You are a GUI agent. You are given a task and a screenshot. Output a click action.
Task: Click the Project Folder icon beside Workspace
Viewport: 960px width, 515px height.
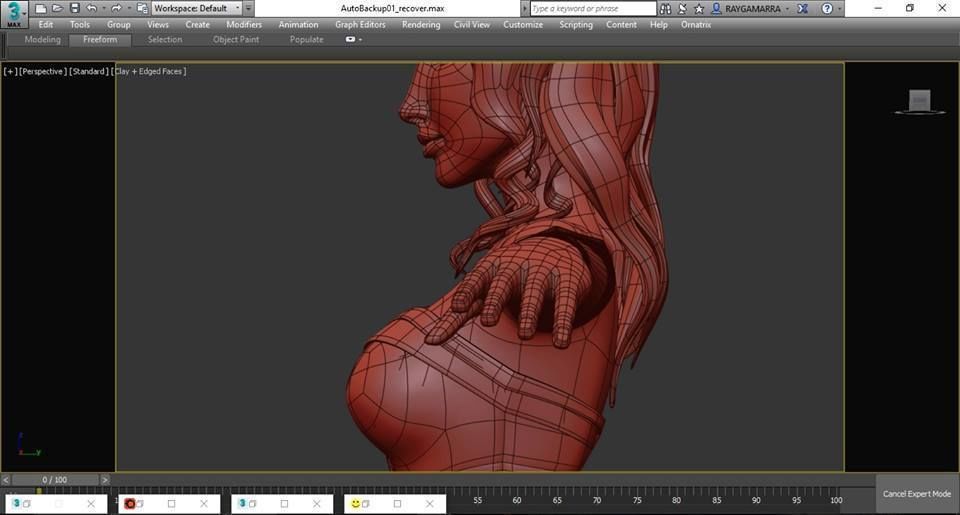pyautogui.click(x=142, y=9)
